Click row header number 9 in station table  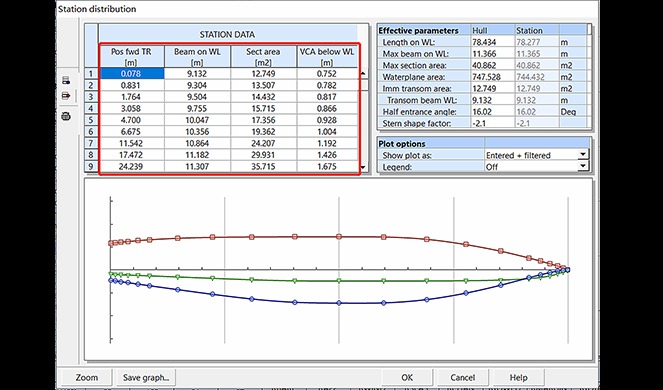90,167
